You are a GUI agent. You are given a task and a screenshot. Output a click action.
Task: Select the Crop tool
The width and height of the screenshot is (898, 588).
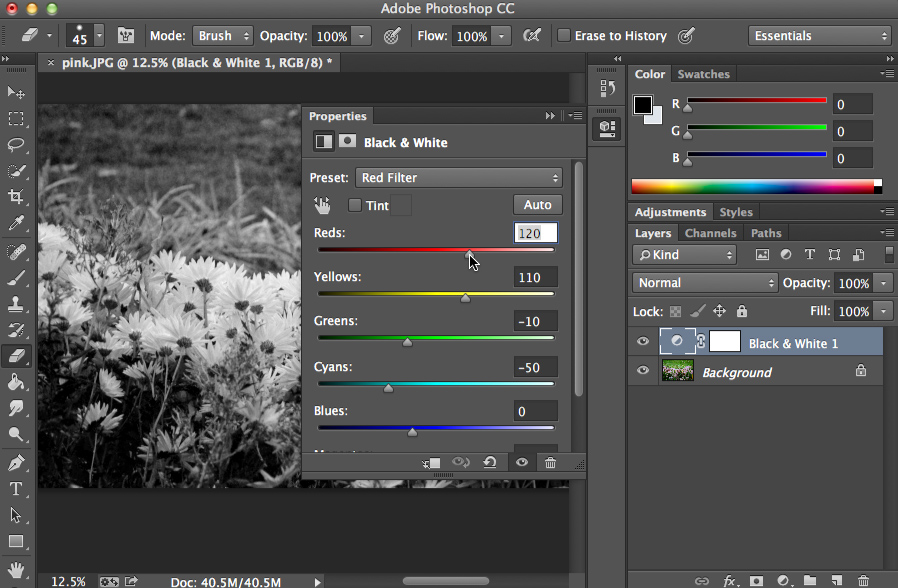click(16, 196)
